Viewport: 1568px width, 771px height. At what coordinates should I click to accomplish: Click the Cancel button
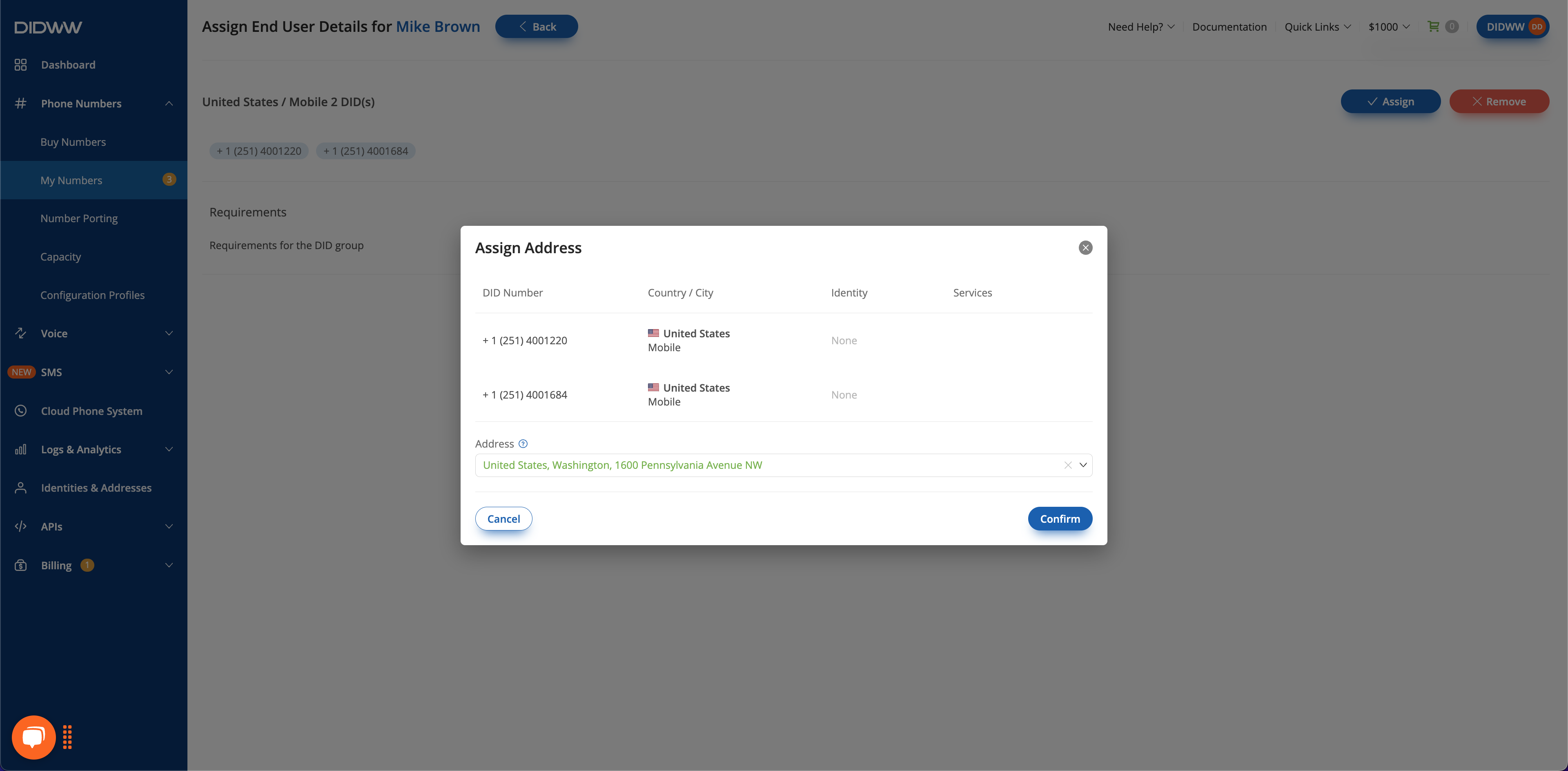point(503,519)
